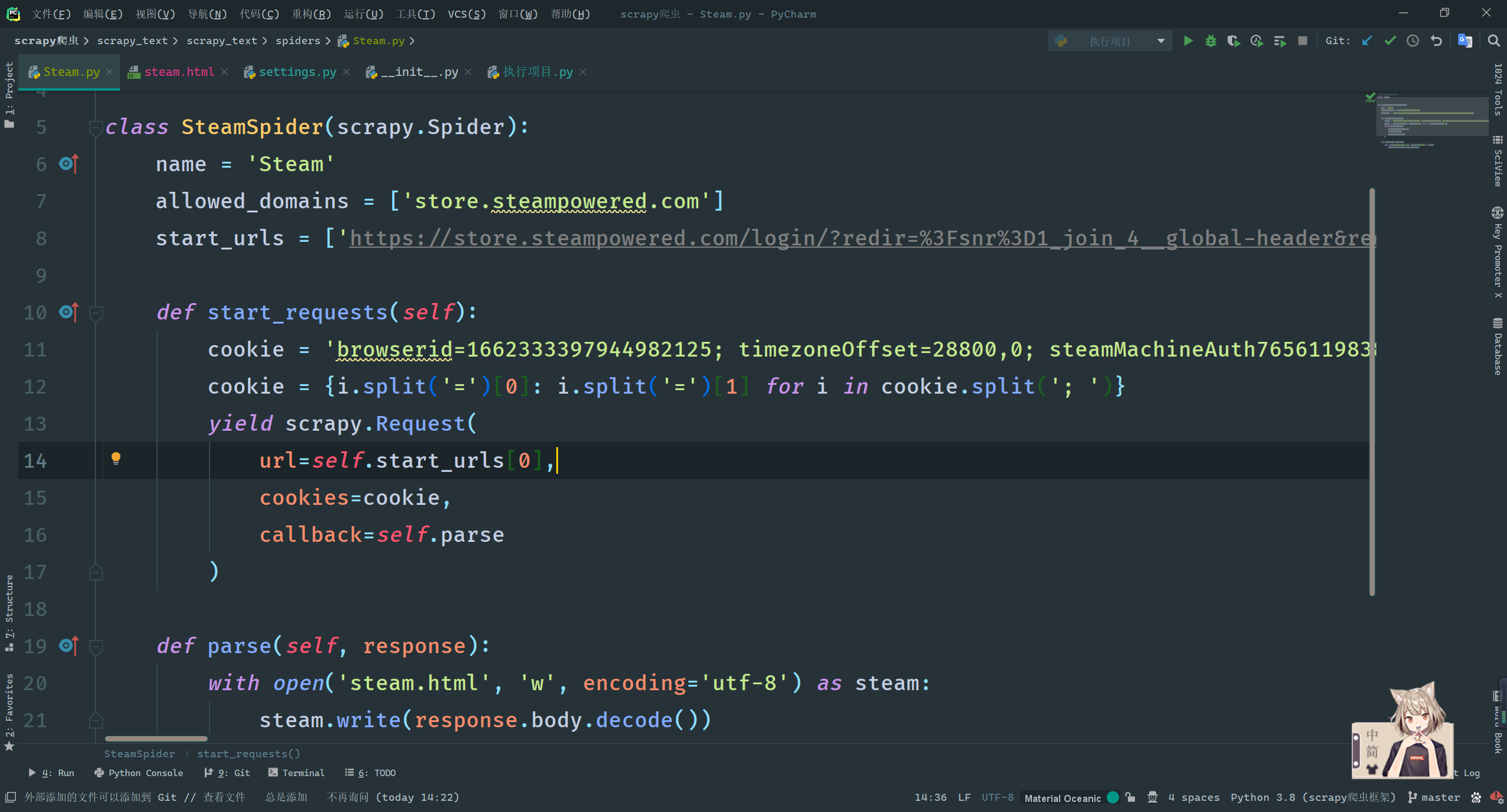Run with coverage shield icon
The width and height of the screenshot is (1507, 812).
pyautogui.click(x=1233, y=41)
